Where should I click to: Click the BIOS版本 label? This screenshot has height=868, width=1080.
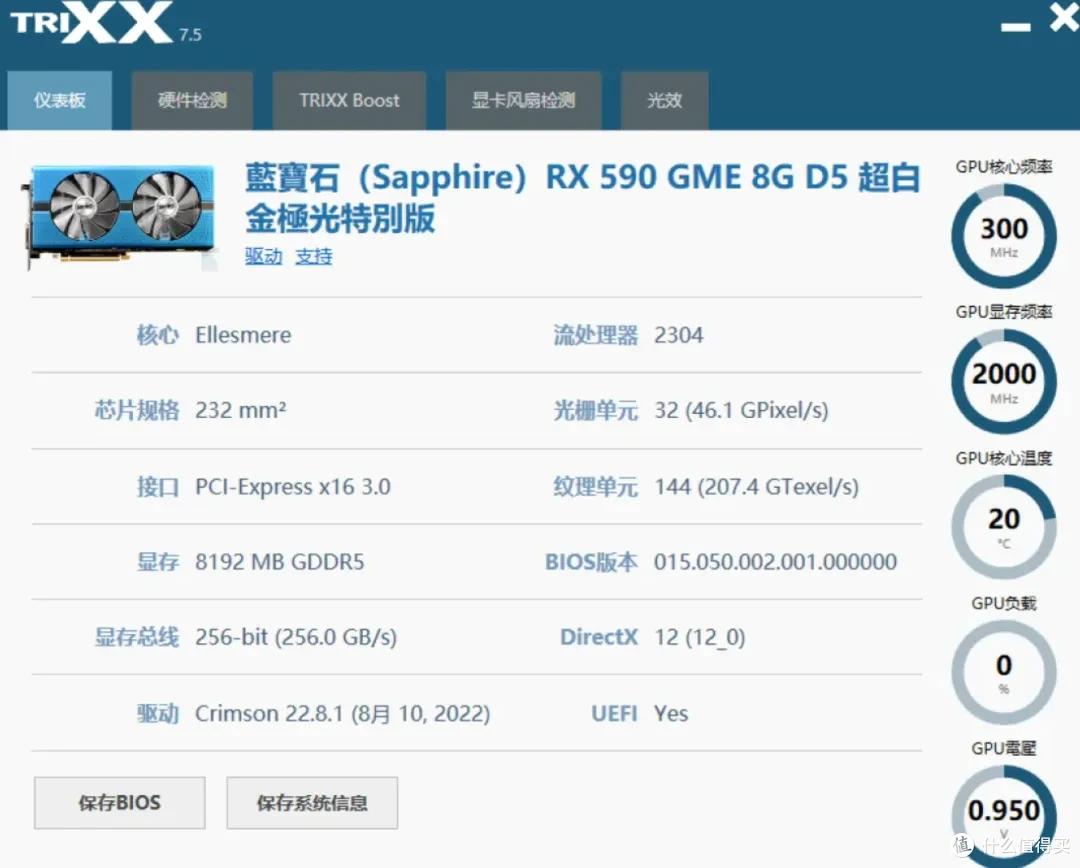point(591,562)
